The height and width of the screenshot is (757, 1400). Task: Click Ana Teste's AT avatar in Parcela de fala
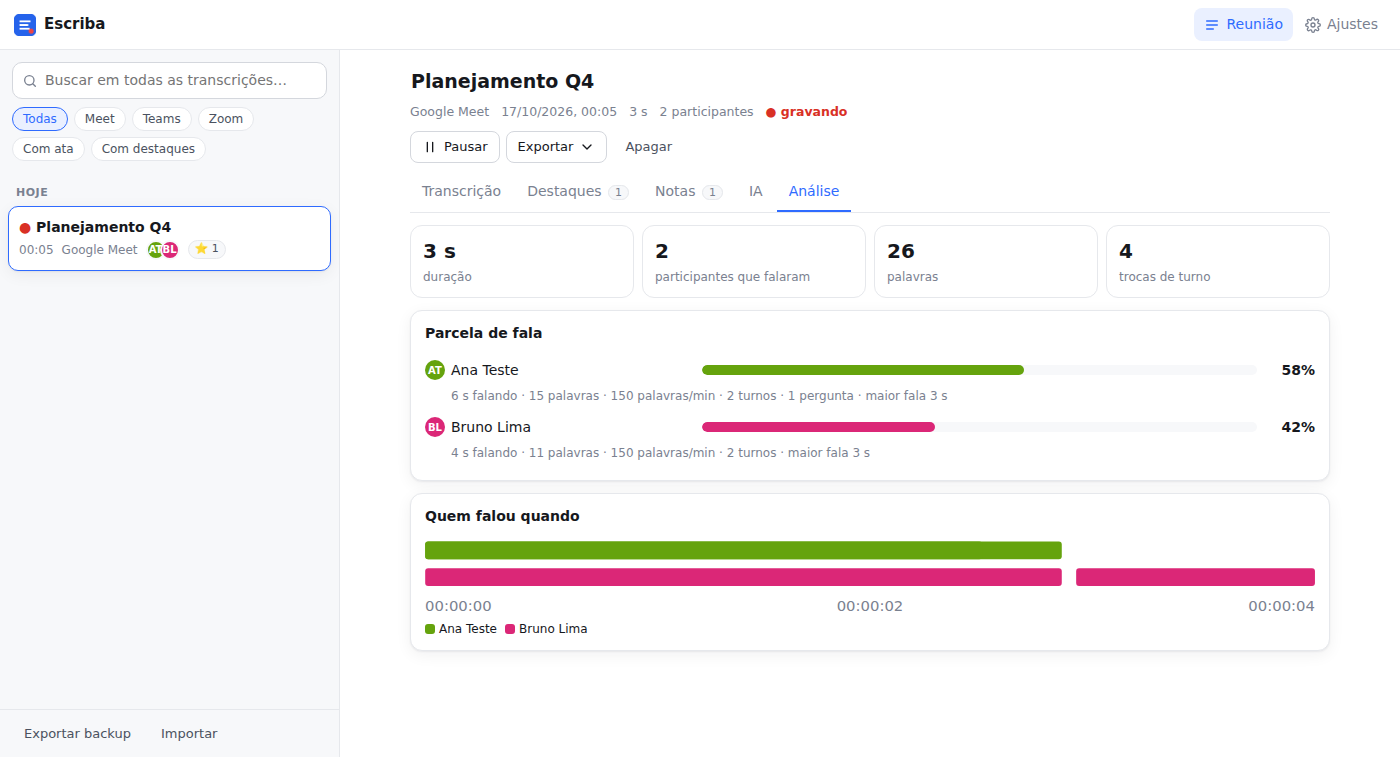[435, 370]
